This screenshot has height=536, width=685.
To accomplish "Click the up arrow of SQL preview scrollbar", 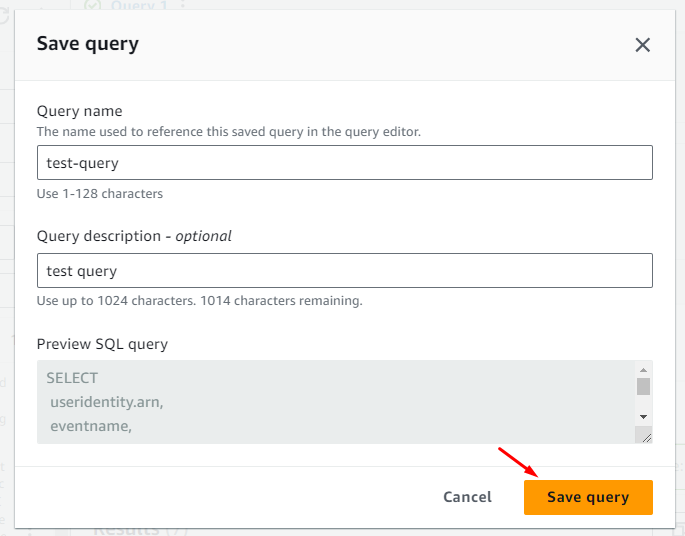I will click(x=643, y=369).
